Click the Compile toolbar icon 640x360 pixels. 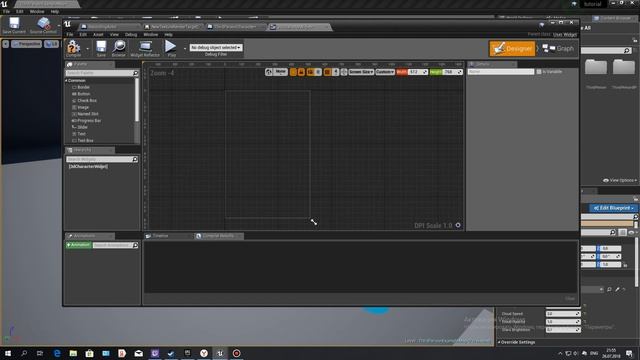(74, 47)
